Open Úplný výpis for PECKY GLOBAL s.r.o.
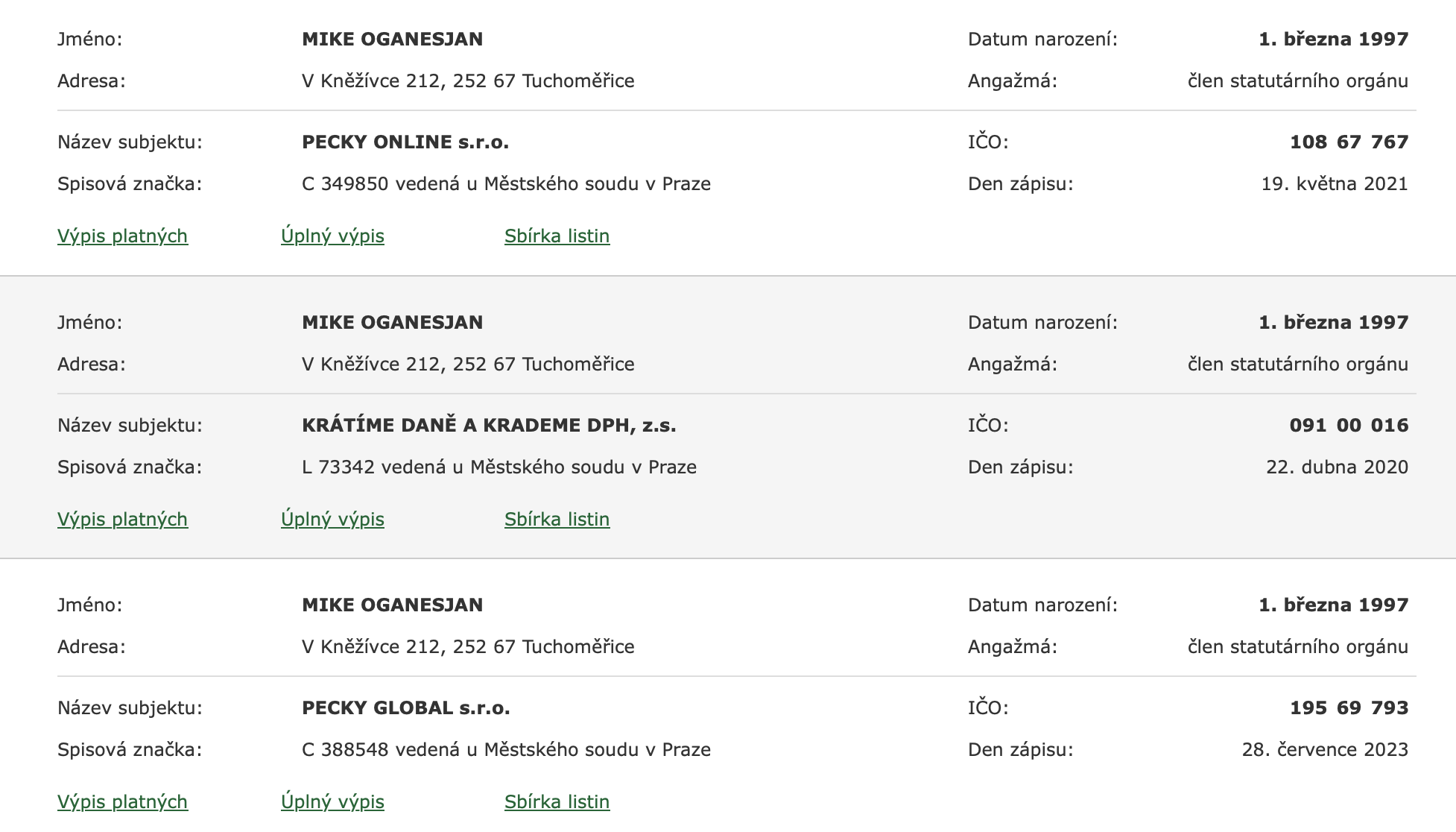The image size is (1456, 832). click(332, 802)
